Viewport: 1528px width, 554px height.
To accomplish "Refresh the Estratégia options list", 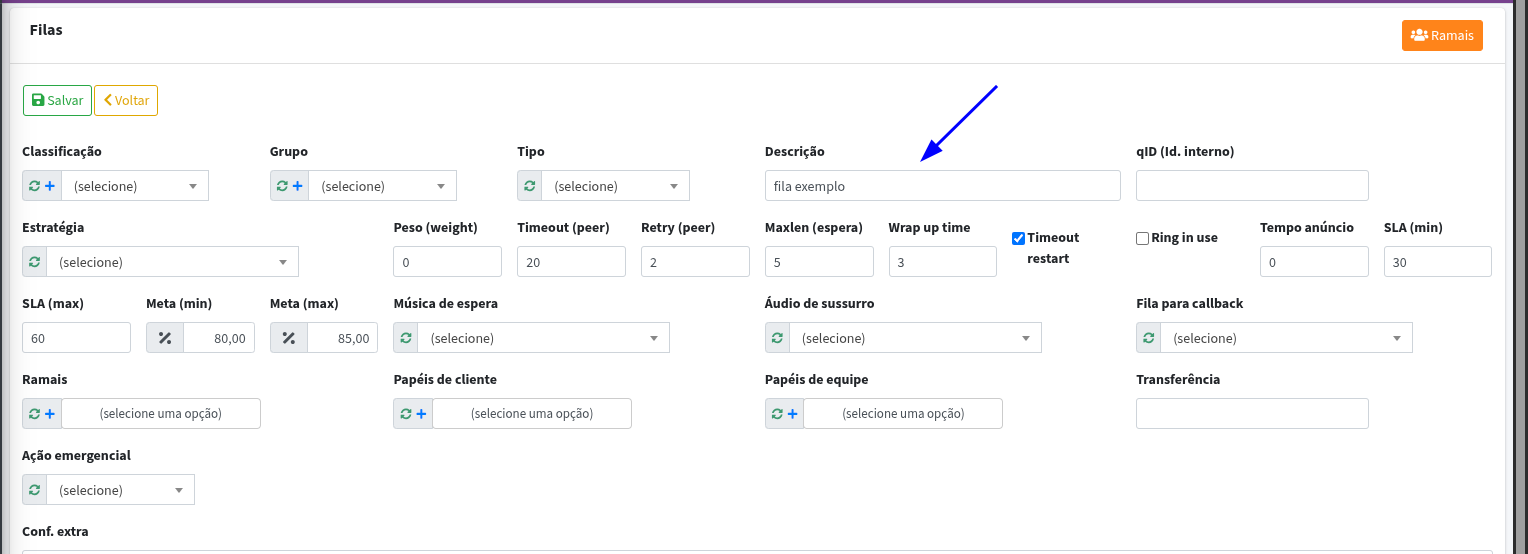I will [35, 262].
